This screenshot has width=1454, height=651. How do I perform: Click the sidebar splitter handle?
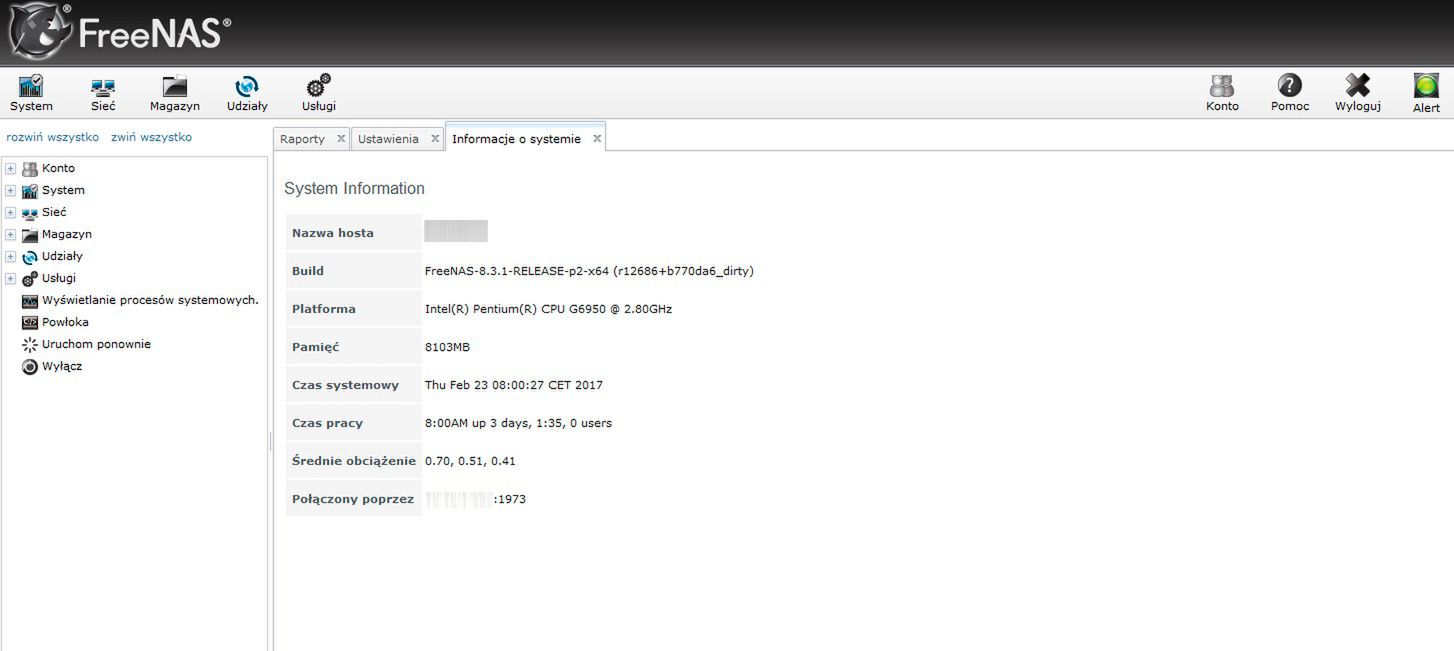tap(270, 441)
